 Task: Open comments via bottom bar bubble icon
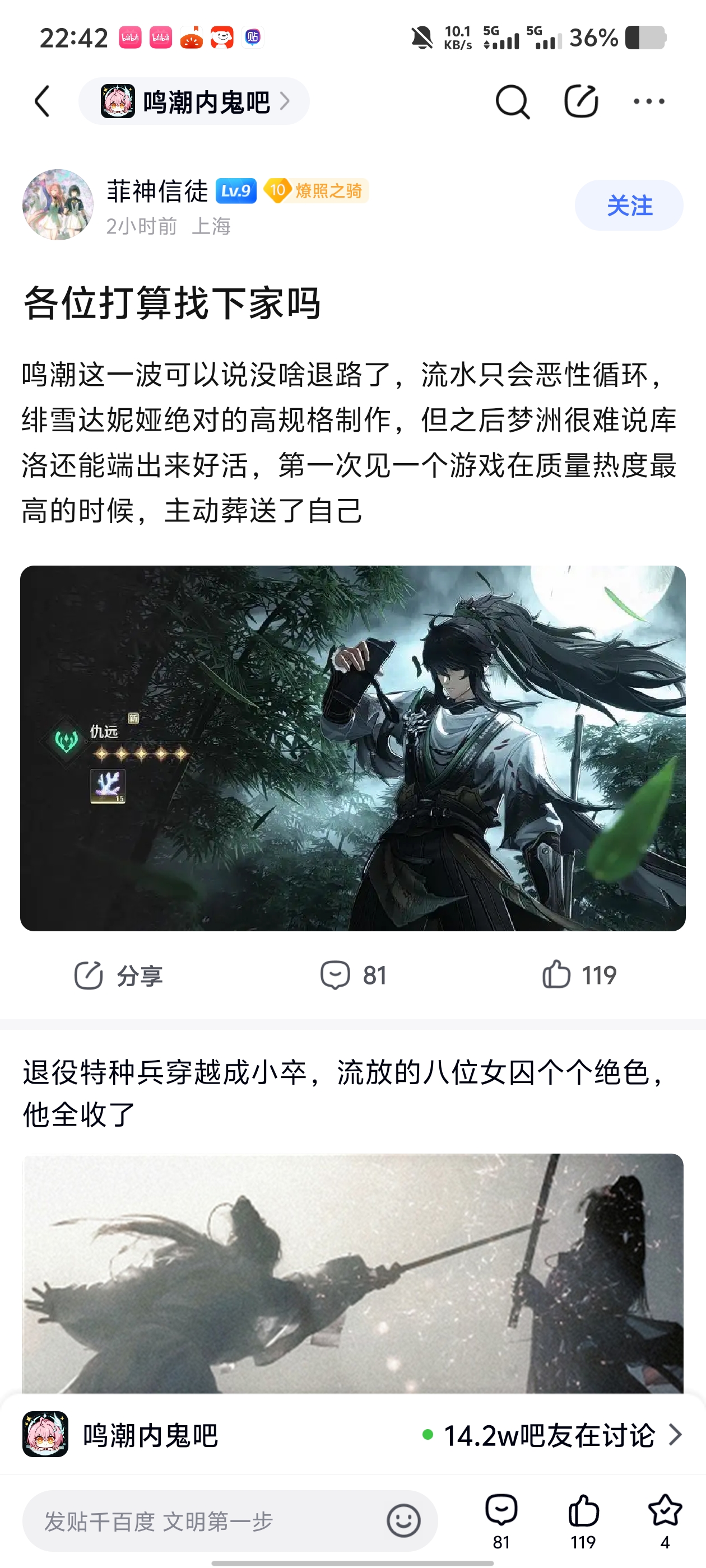pyautogui.click(x=501, y=1520)
